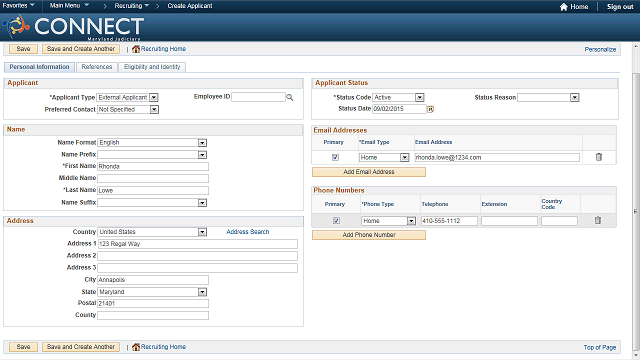Toggle the Primary email checkbox
The image size is (640, 360).
336,157
